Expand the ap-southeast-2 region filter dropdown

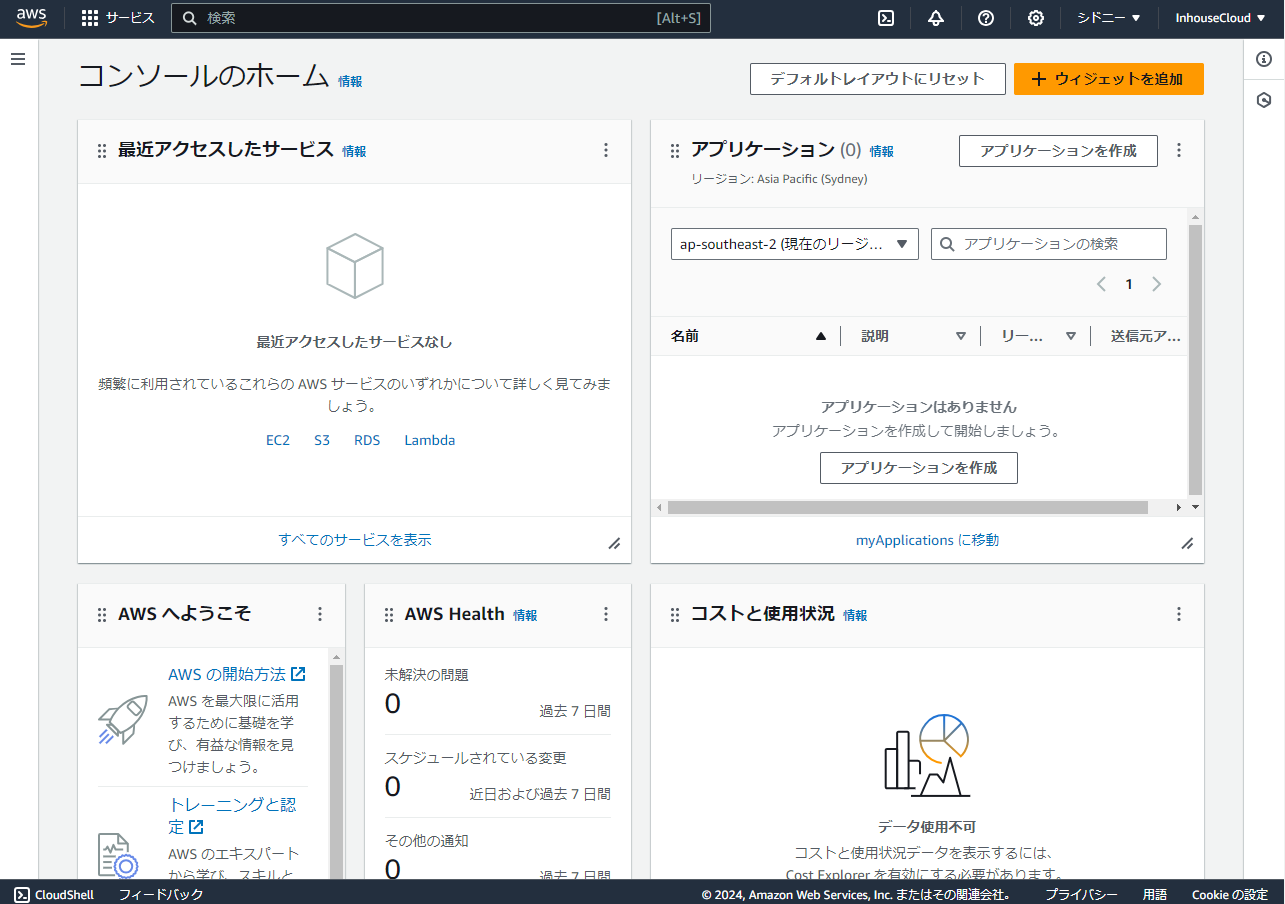point(794,244)
